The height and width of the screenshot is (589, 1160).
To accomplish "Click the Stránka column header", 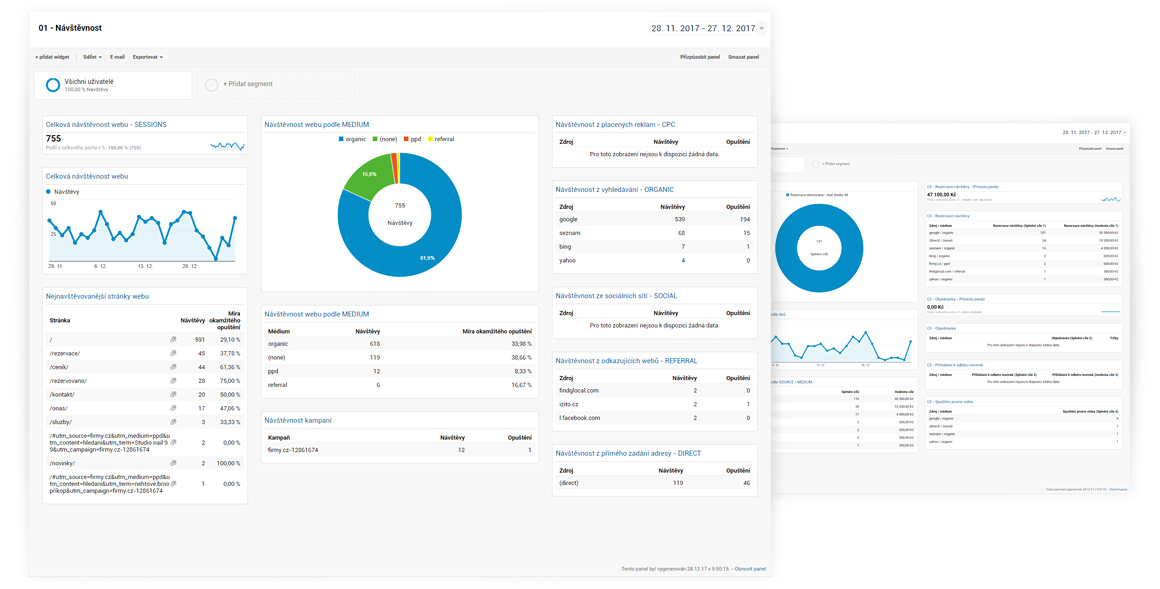I will 60,320.
